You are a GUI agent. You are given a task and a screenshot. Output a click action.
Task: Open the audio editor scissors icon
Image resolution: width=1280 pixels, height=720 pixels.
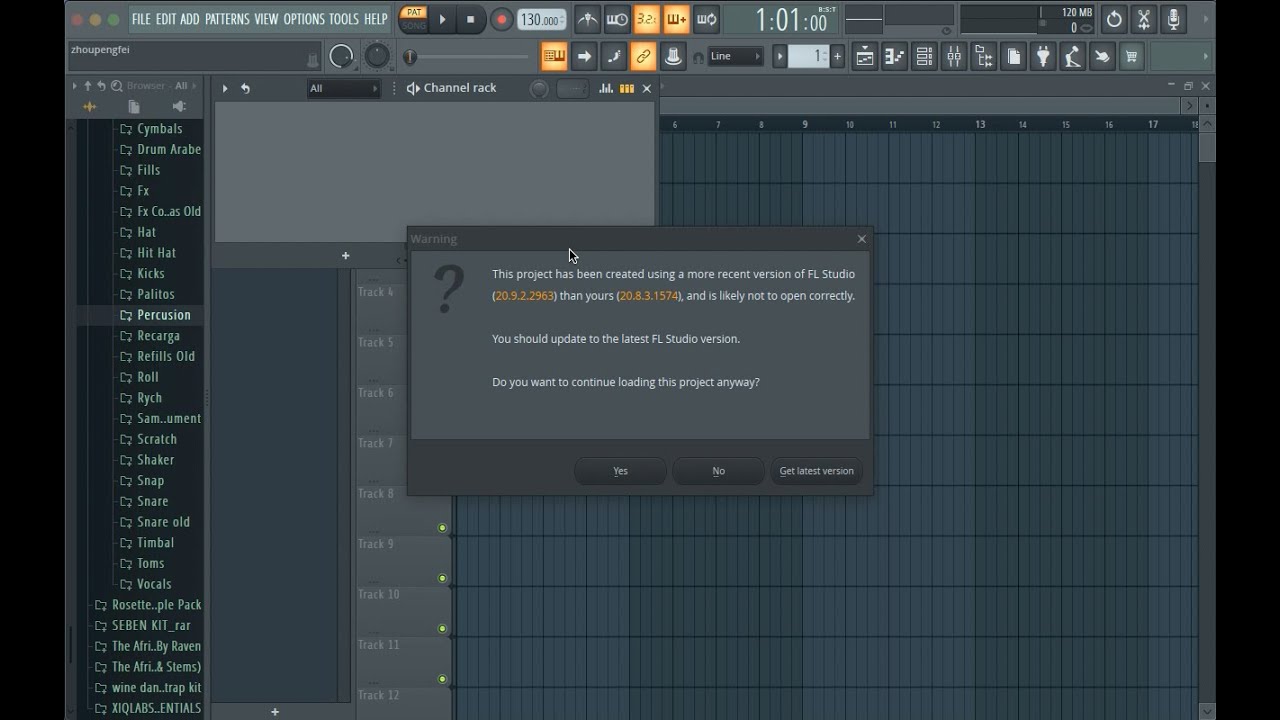pyautogui.click(x=1144, y=19)
